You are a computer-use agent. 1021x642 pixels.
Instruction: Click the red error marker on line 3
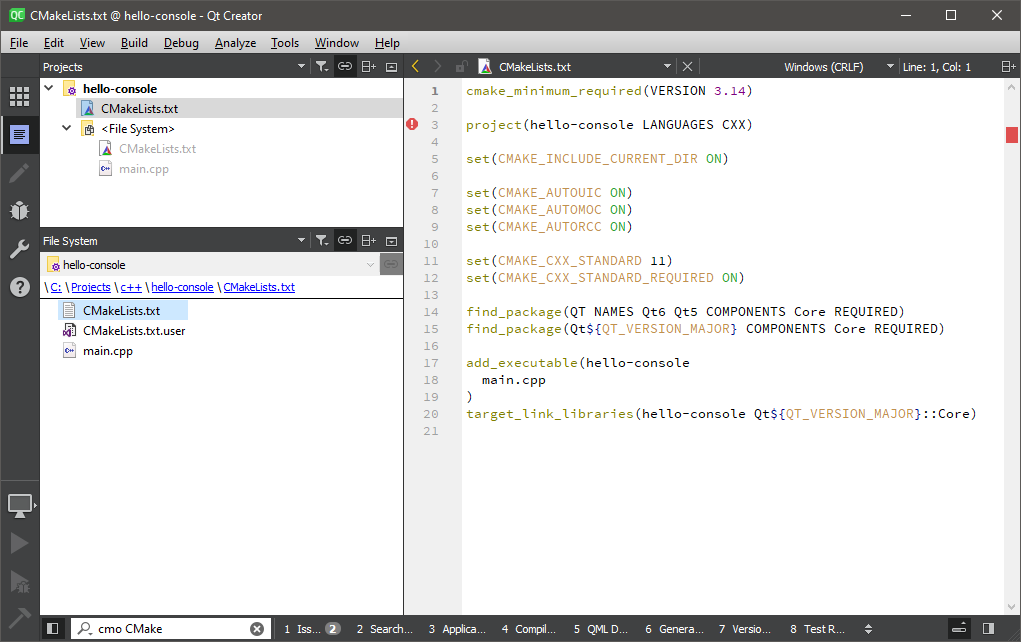[x=412, y=125]
